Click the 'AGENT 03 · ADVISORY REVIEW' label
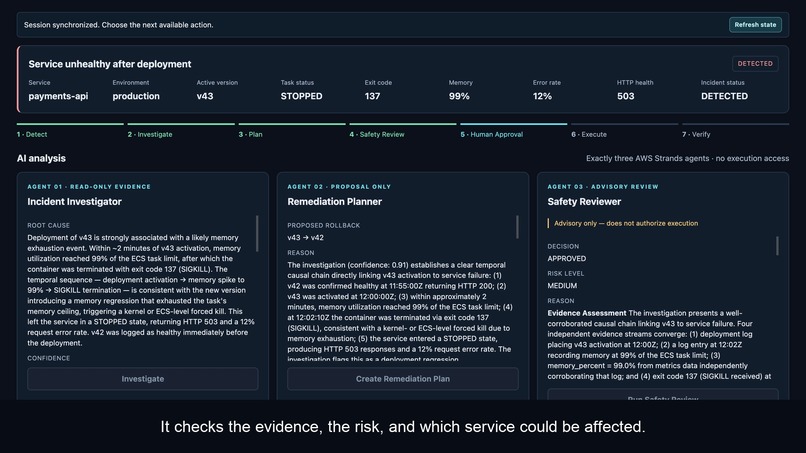The height and width of the screenshot is (453, 806). click(x=603, y=187)
